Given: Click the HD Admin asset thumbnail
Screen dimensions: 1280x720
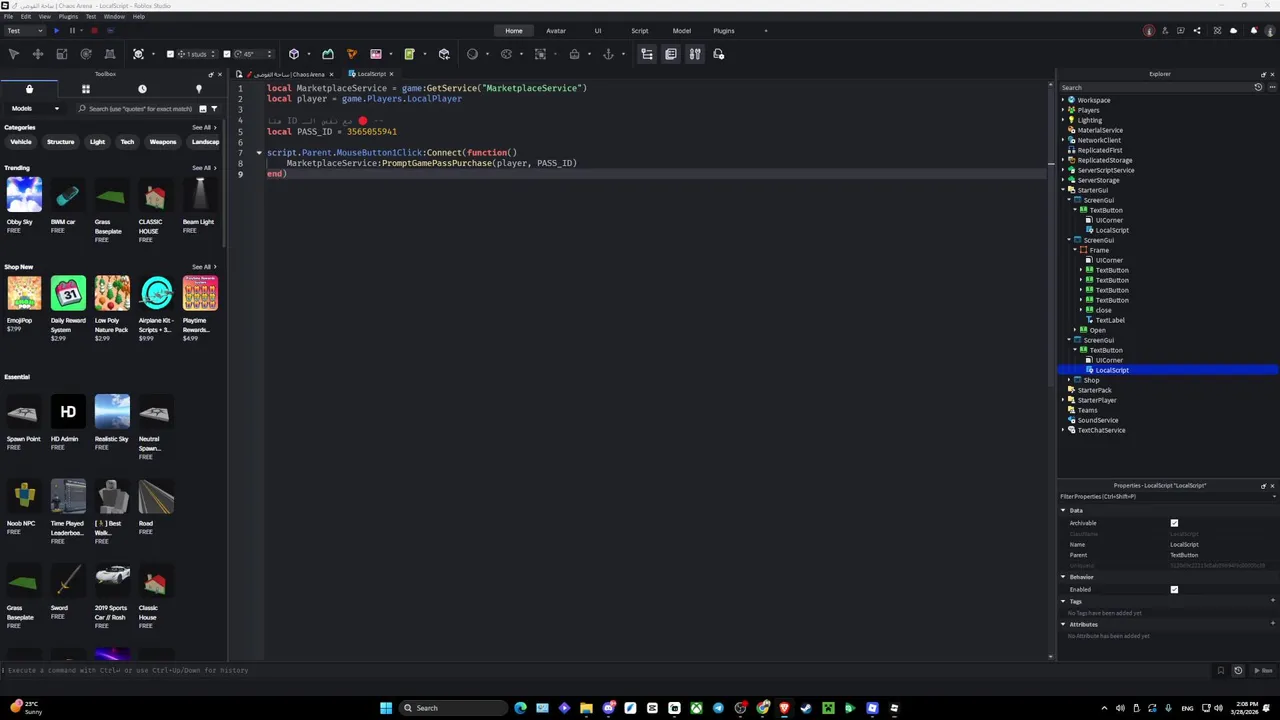Looking at the screenshot, I should click(68, 412).
